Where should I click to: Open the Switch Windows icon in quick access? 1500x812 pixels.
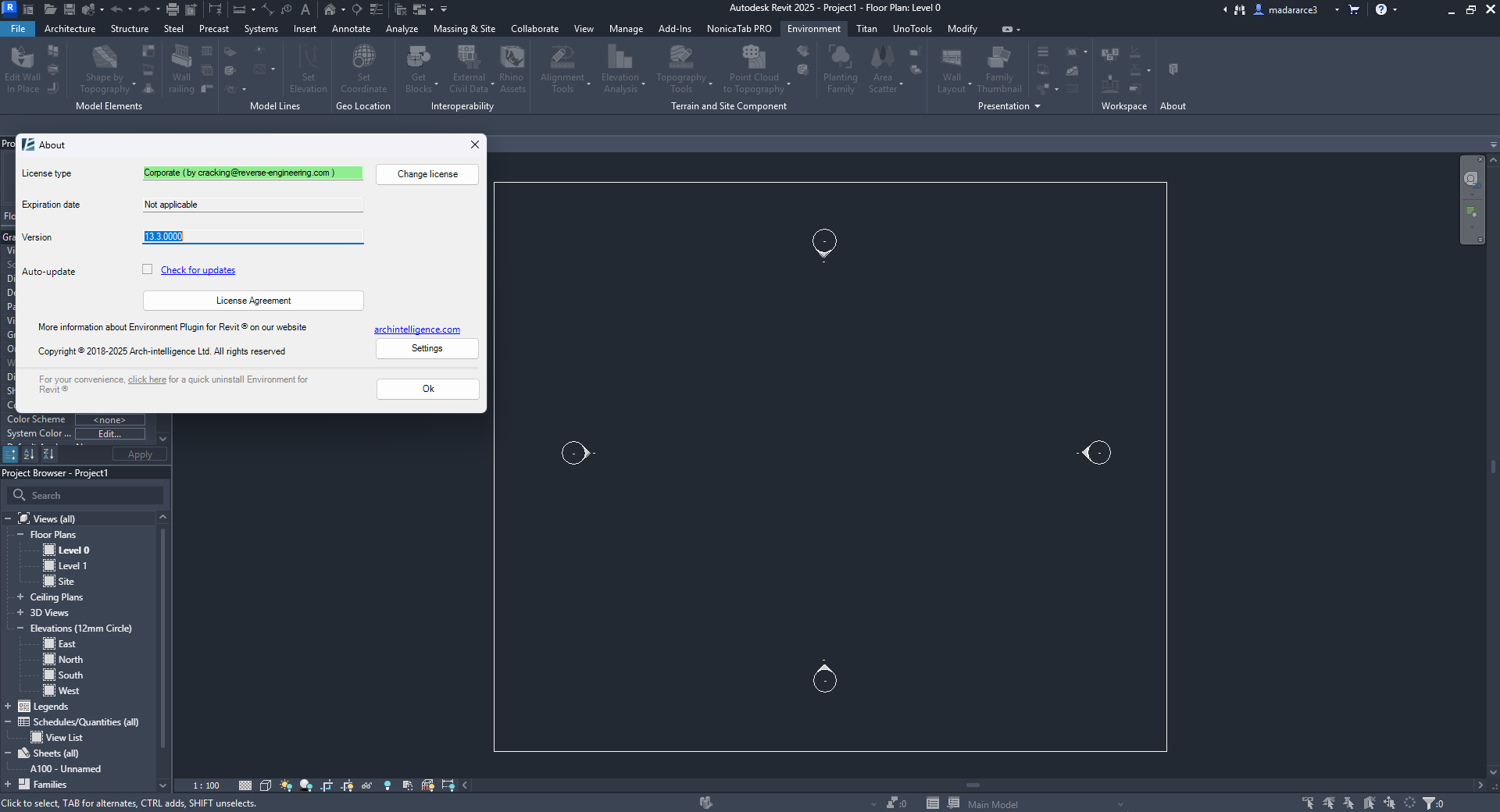[420, 9]
